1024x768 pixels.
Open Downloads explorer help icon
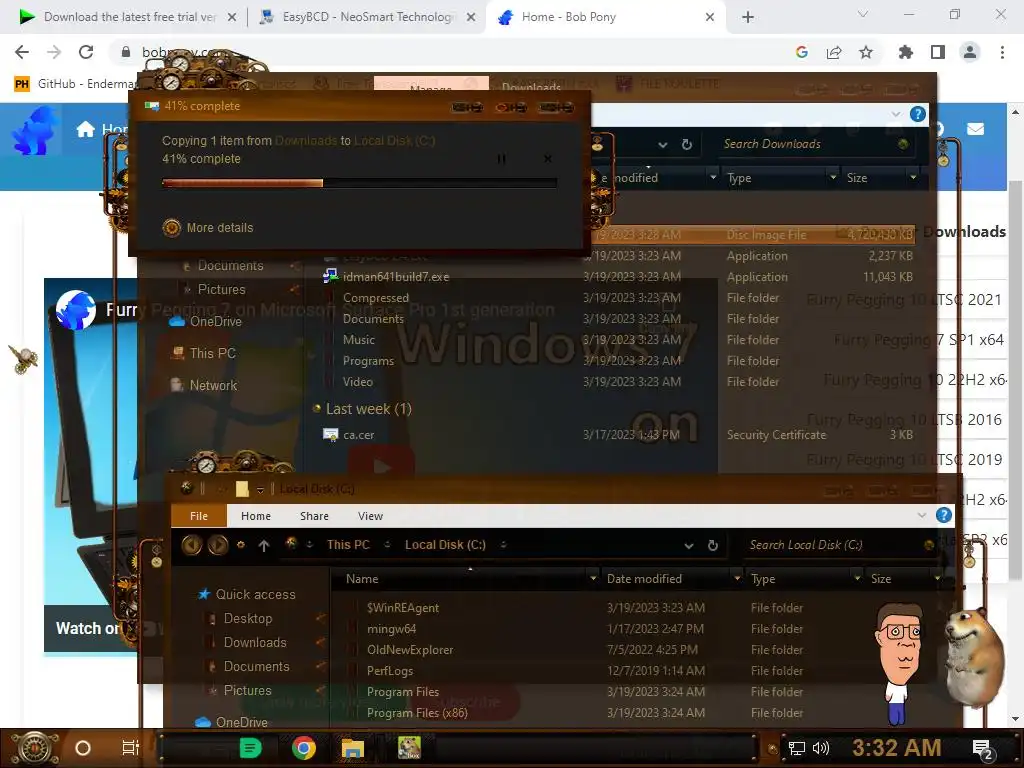pyautogui.click(x=918, y=114)
